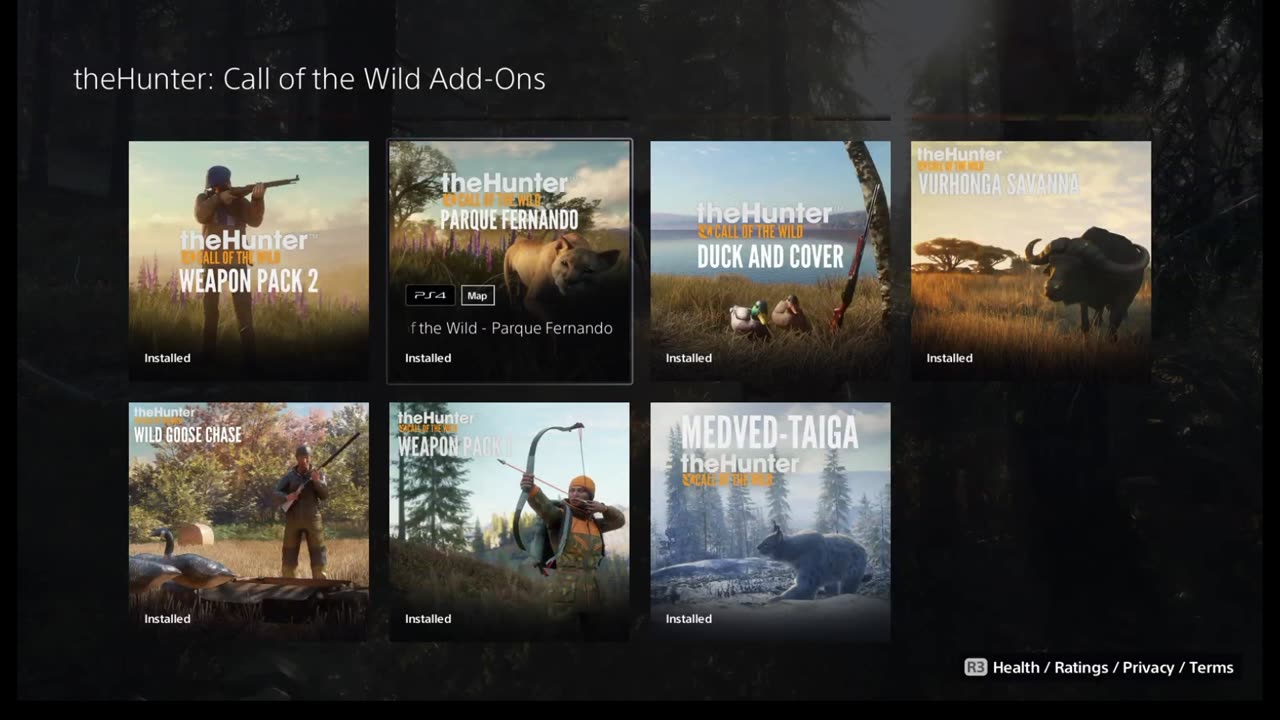The image size is (1280, 720).
Task: Click the Map tag on Parque Fernando
Action: coord(478,296)
